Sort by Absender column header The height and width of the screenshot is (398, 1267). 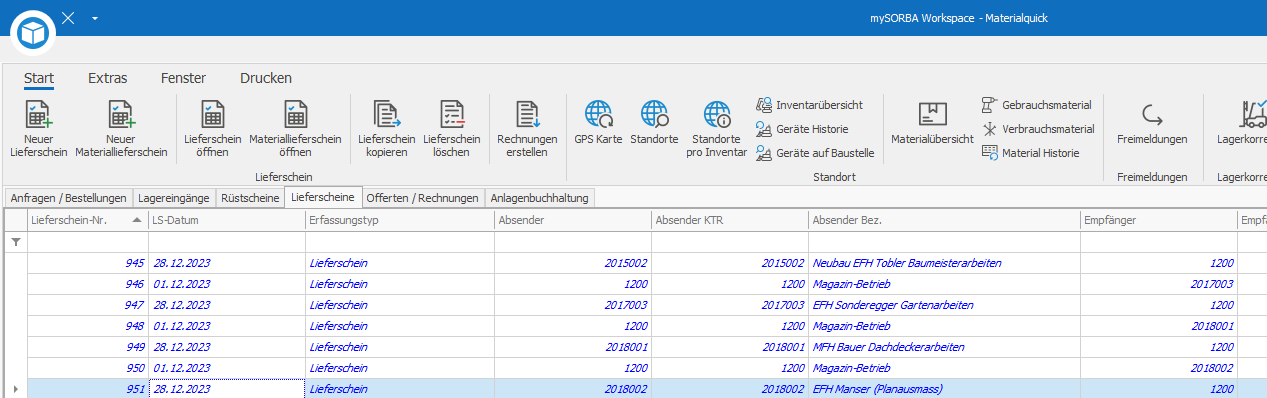coord(573,220)
